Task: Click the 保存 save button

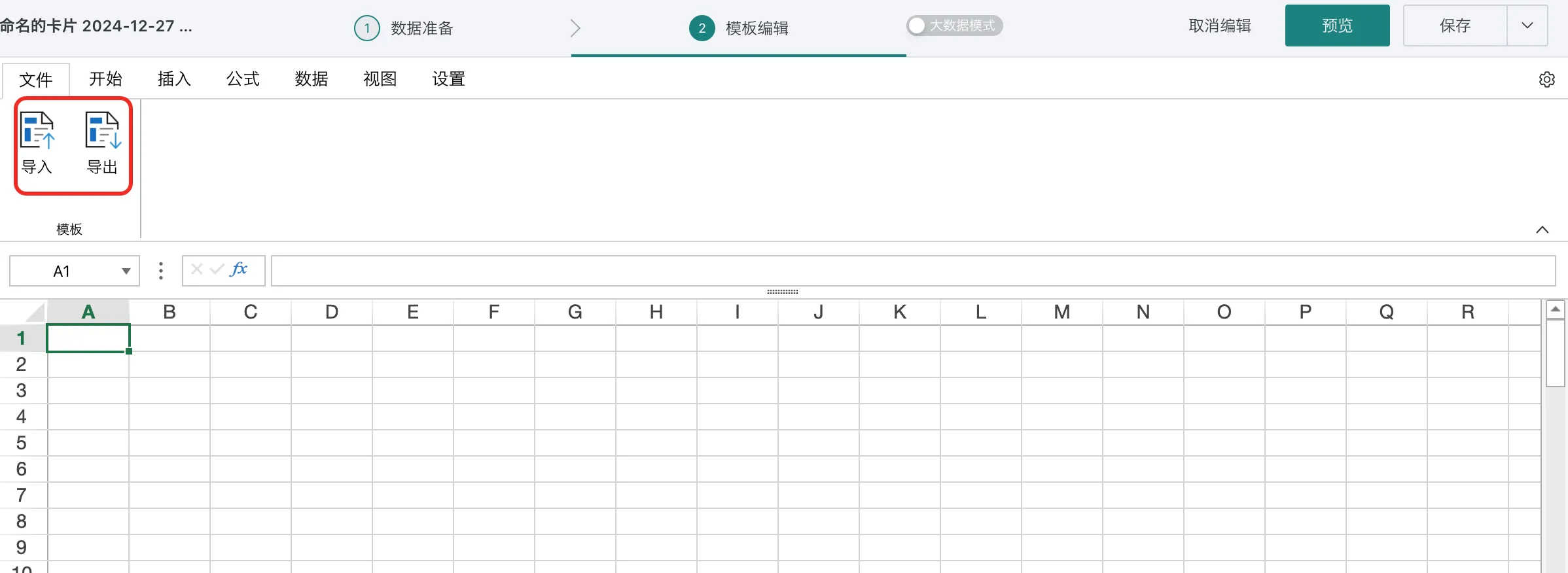Action: (1455, 26)
